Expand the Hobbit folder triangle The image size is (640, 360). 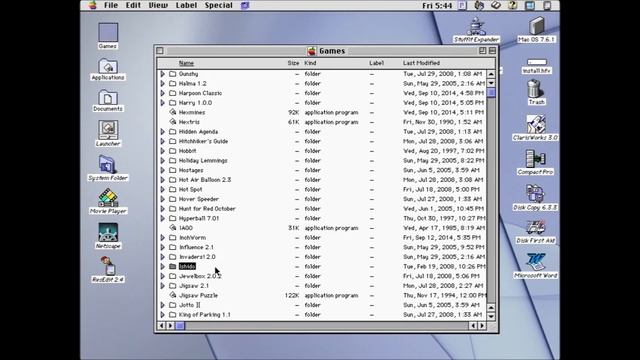162,151
